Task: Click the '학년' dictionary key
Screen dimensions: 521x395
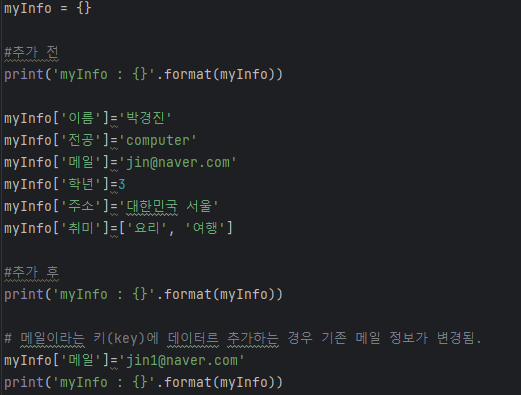Action: tap(81, 184)
